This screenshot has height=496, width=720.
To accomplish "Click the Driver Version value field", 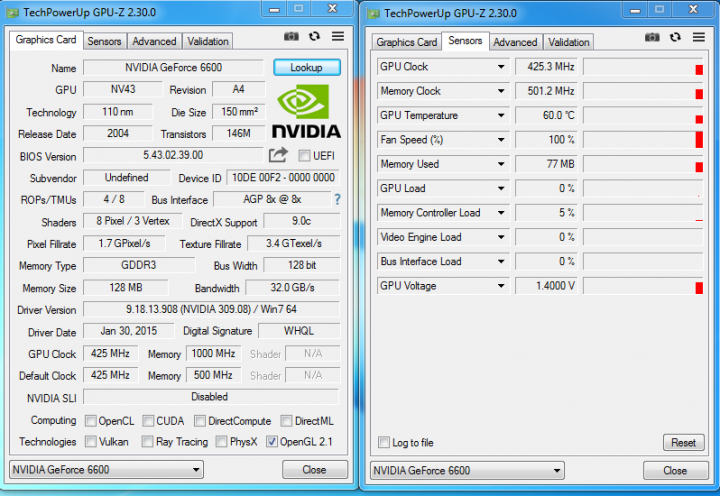I will (211, 310).
